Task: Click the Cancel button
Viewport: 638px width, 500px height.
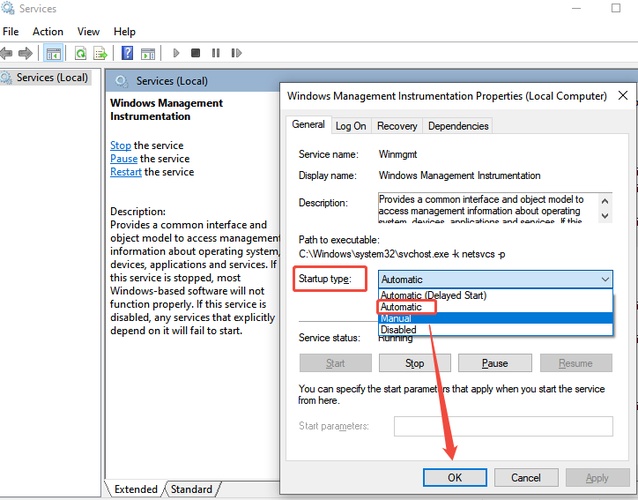Action: tap(526, 478)
